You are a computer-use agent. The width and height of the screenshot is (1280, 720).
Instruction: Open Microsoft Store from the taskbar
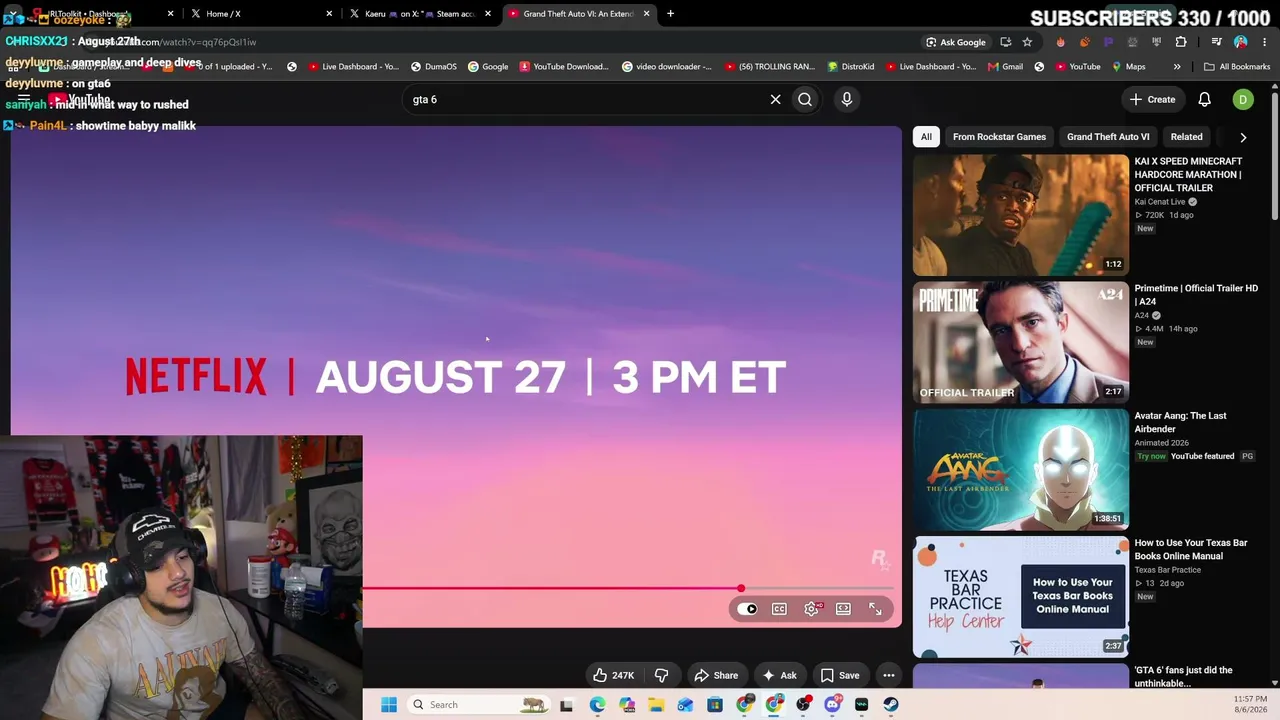click(x=715, y=705)
